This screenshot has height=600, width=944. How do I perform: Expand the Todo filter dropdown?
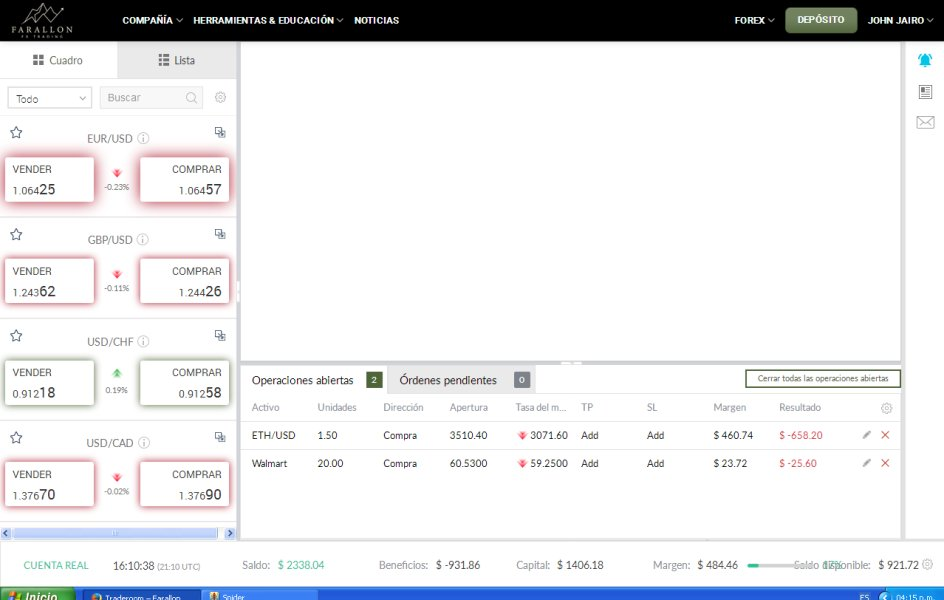pyautogui.click(x=50, y=98)
